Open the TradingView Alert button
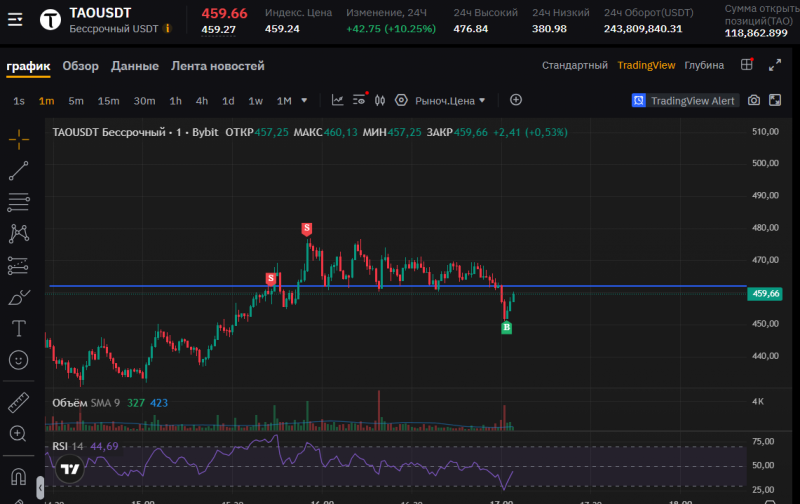 tap(685, 100)
